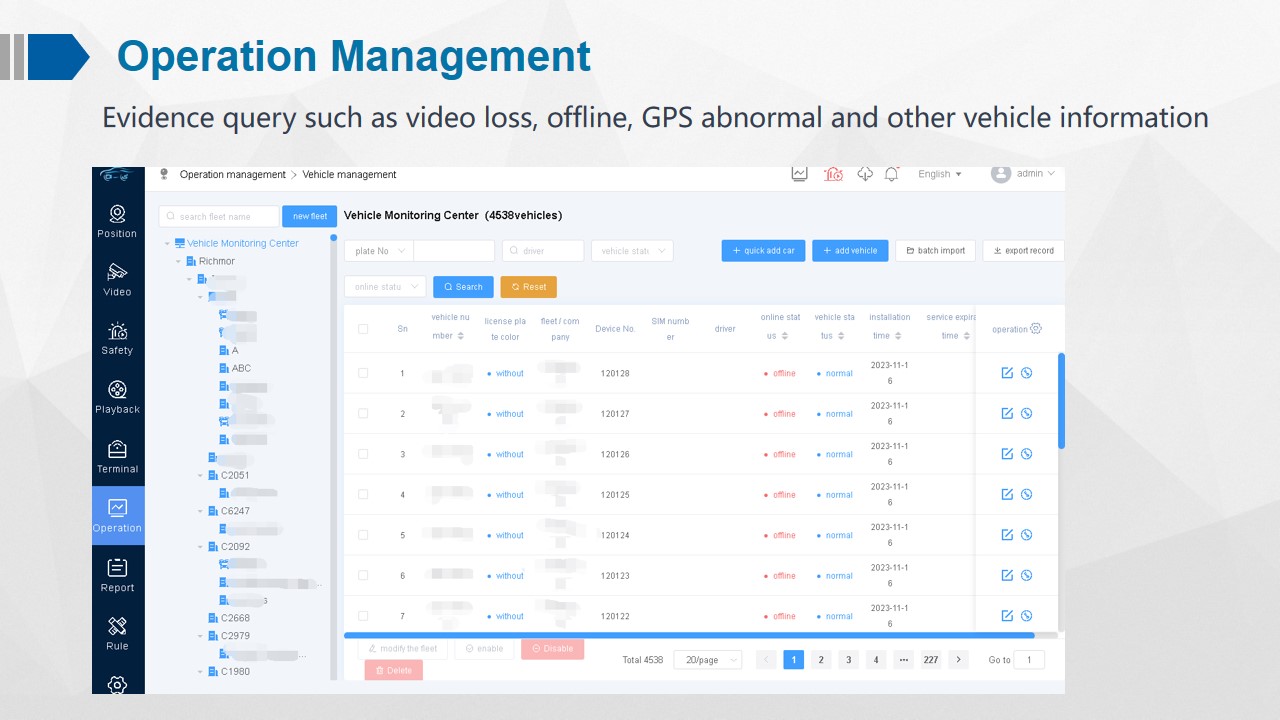Click the admin user avatar
The image size is (1280, 720).
[1000, 174]
